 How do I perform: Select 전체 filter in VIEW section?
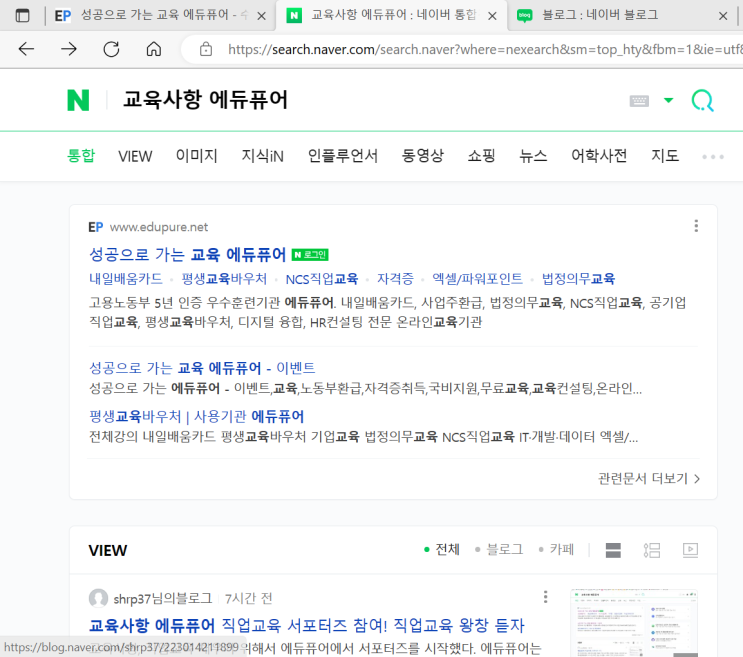pos(442,549)
